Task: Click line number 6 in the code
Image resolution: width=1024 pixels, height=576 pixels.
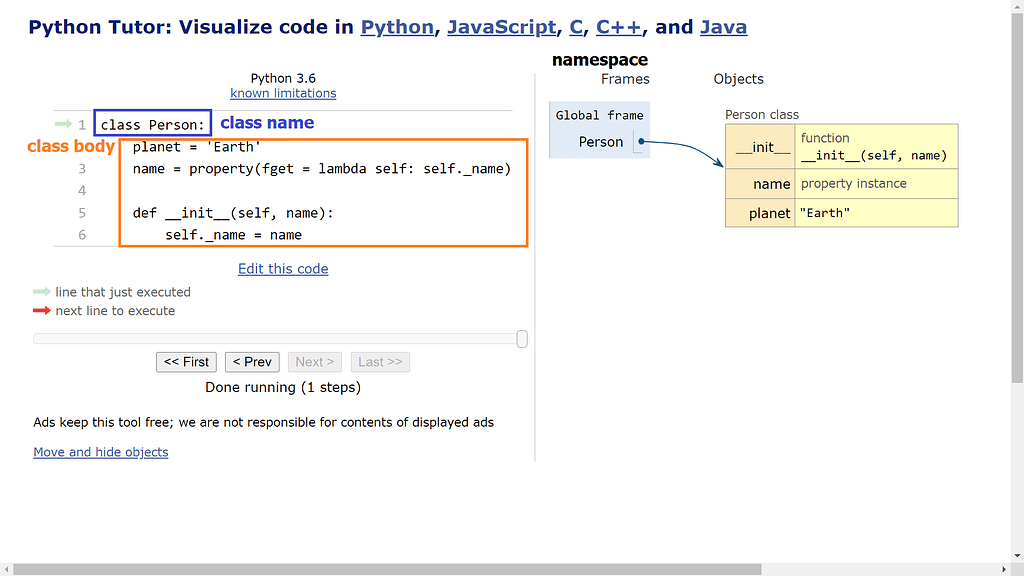Action: coord(82,235)
